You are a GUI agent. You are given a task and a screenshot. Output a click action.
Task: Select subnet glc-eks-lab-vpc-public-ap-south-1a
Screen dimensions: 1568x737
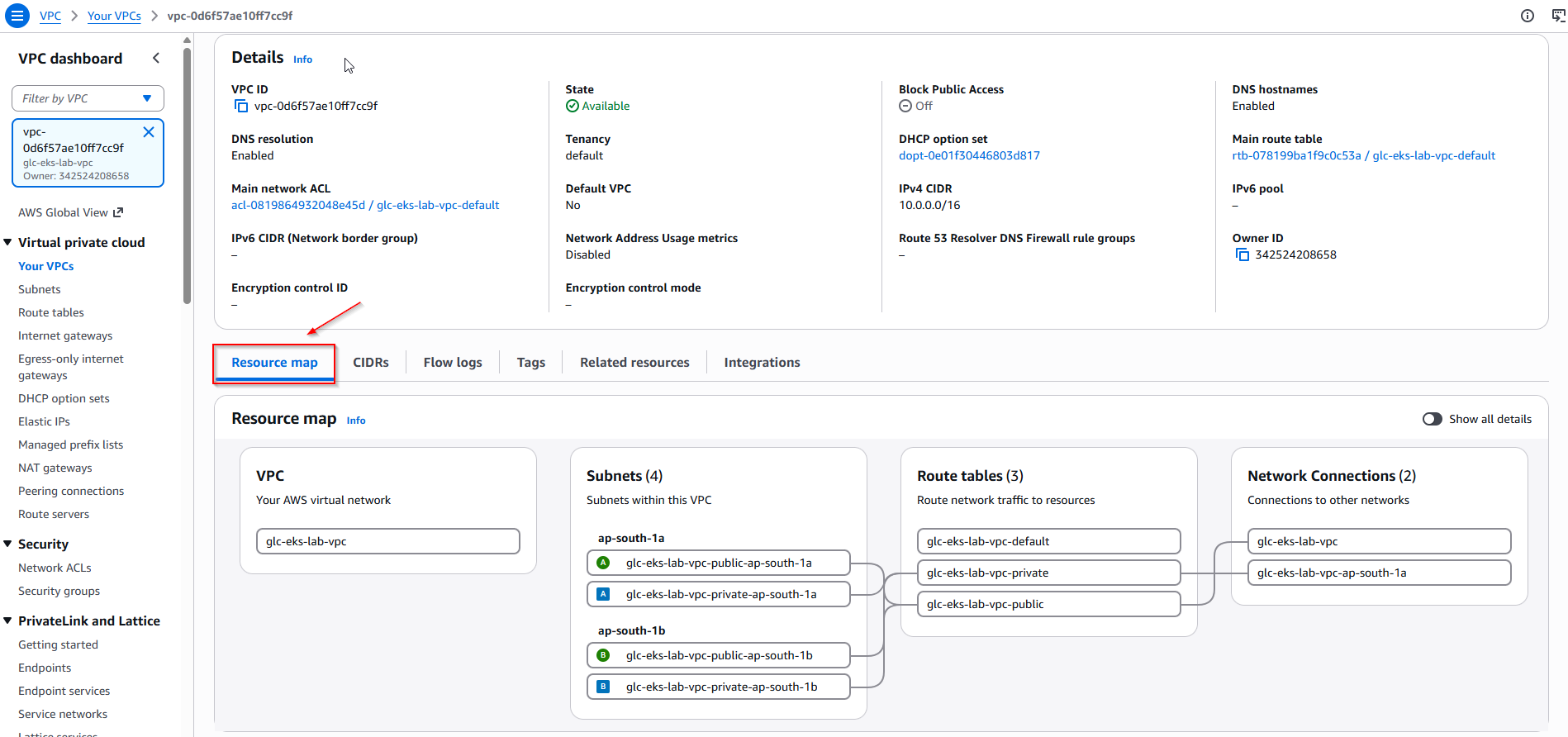tap(719, 563)
